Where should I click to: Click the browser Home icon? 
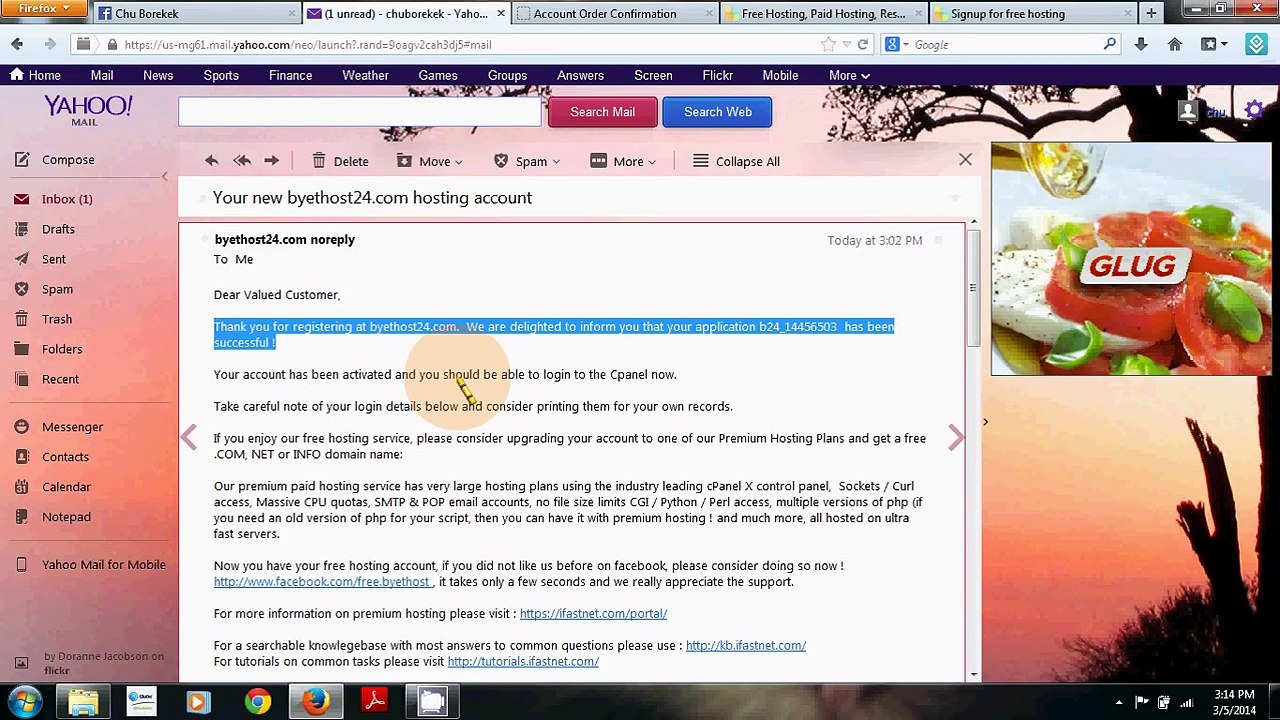(1175, 45)
